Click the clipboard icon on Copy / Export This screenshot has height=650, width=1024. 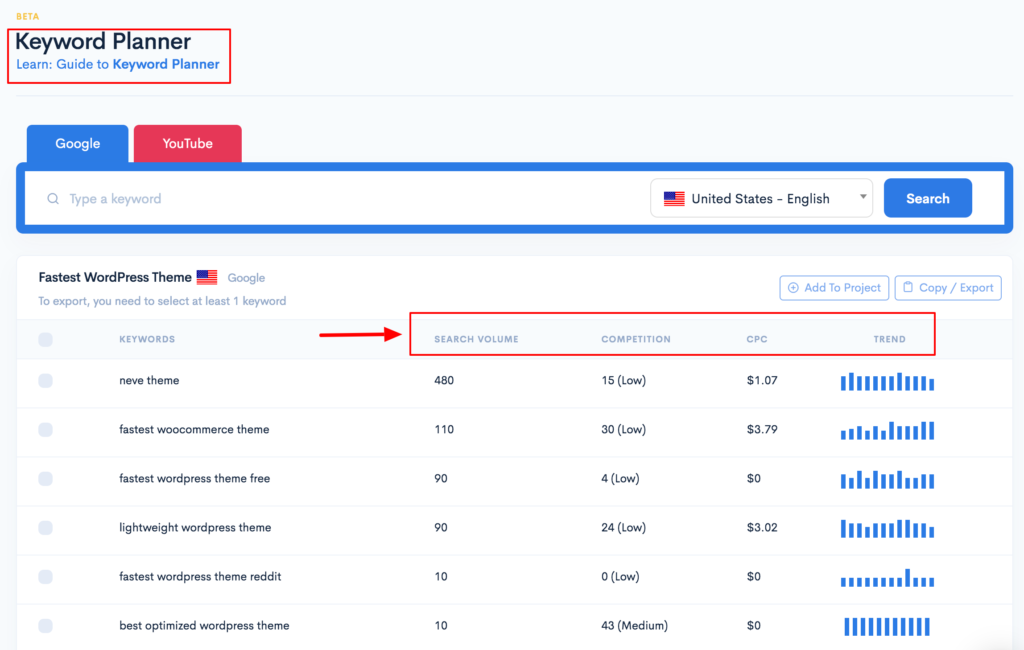(x=908, y=287)
